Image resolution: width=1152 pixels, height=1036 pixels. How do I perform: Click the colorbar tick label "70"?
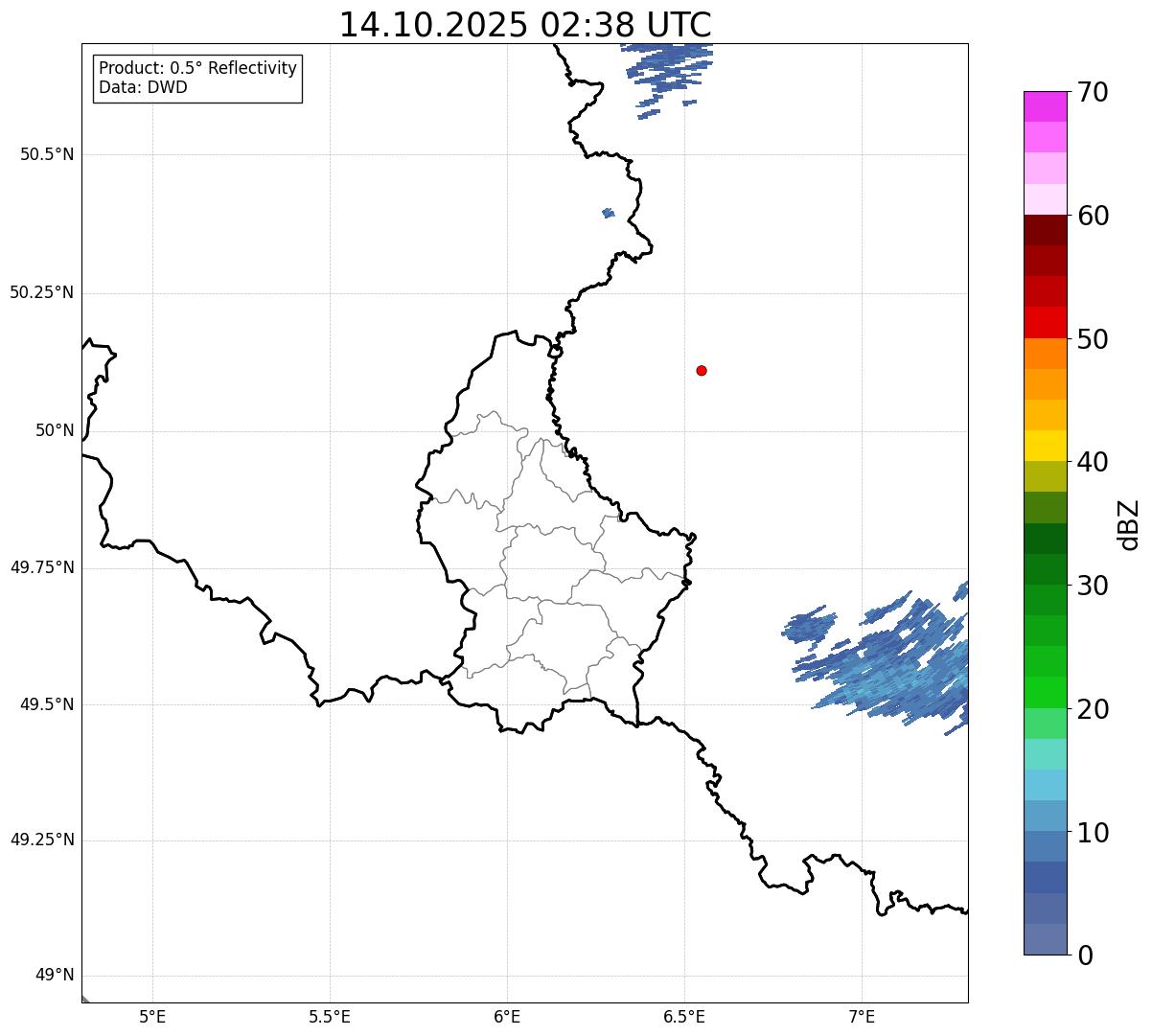1092,92
